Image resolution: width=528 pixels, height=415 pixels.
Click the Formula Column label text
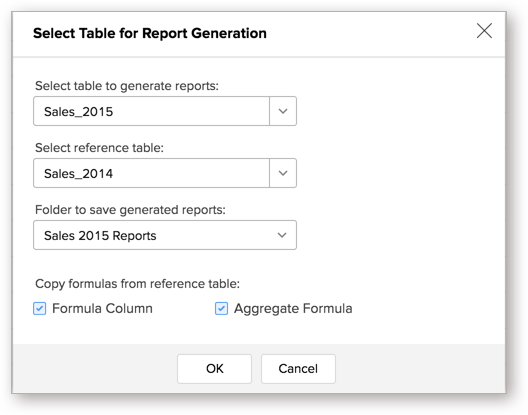click(102, 309)
